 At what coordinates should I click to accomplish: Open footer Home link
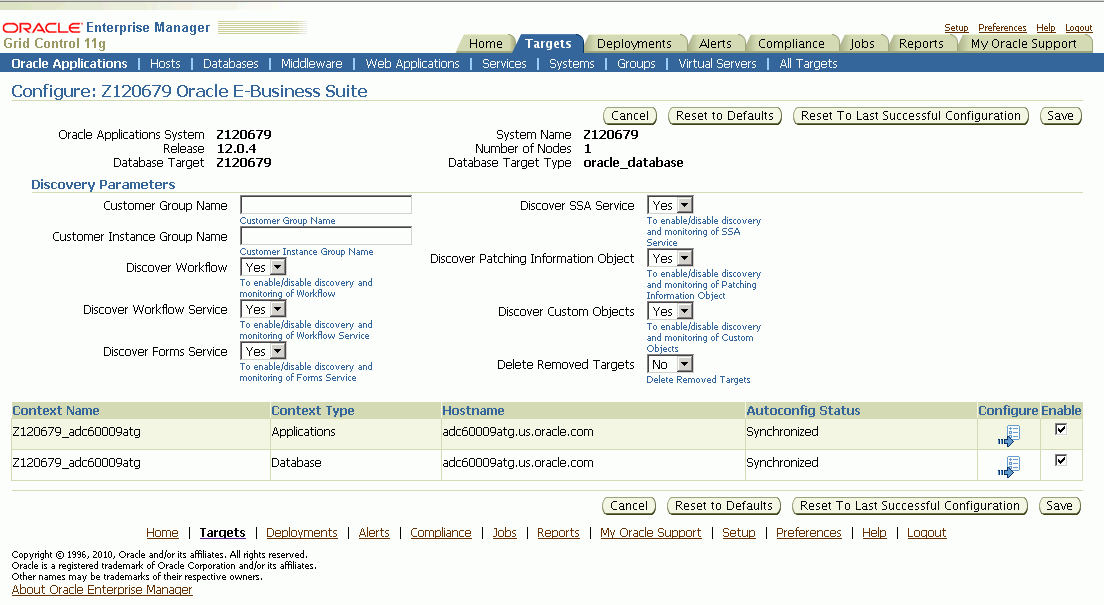pyautogui.click(x=162, y=532)
